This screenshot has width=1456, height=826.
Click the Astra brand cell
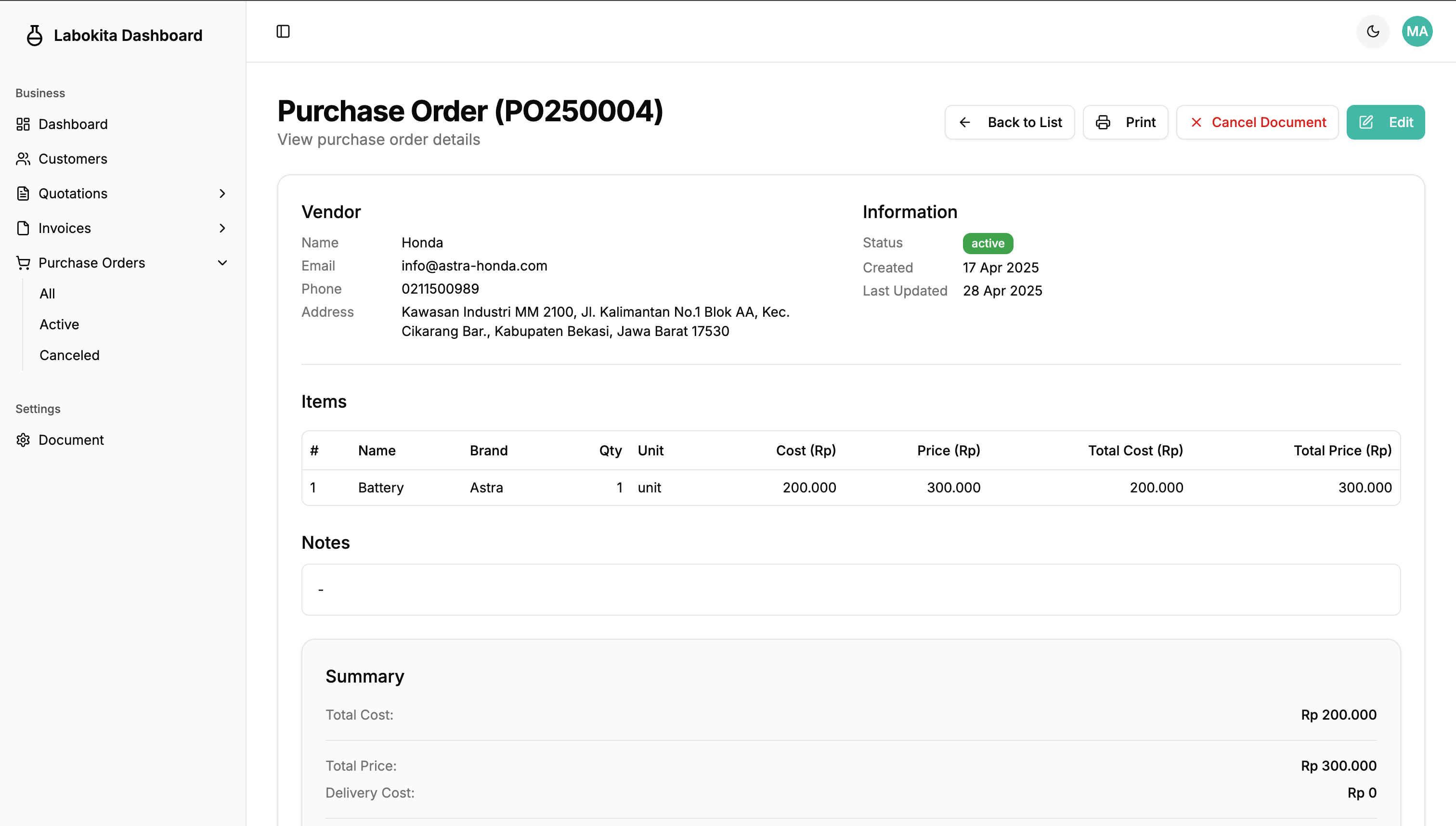[486, 487]
